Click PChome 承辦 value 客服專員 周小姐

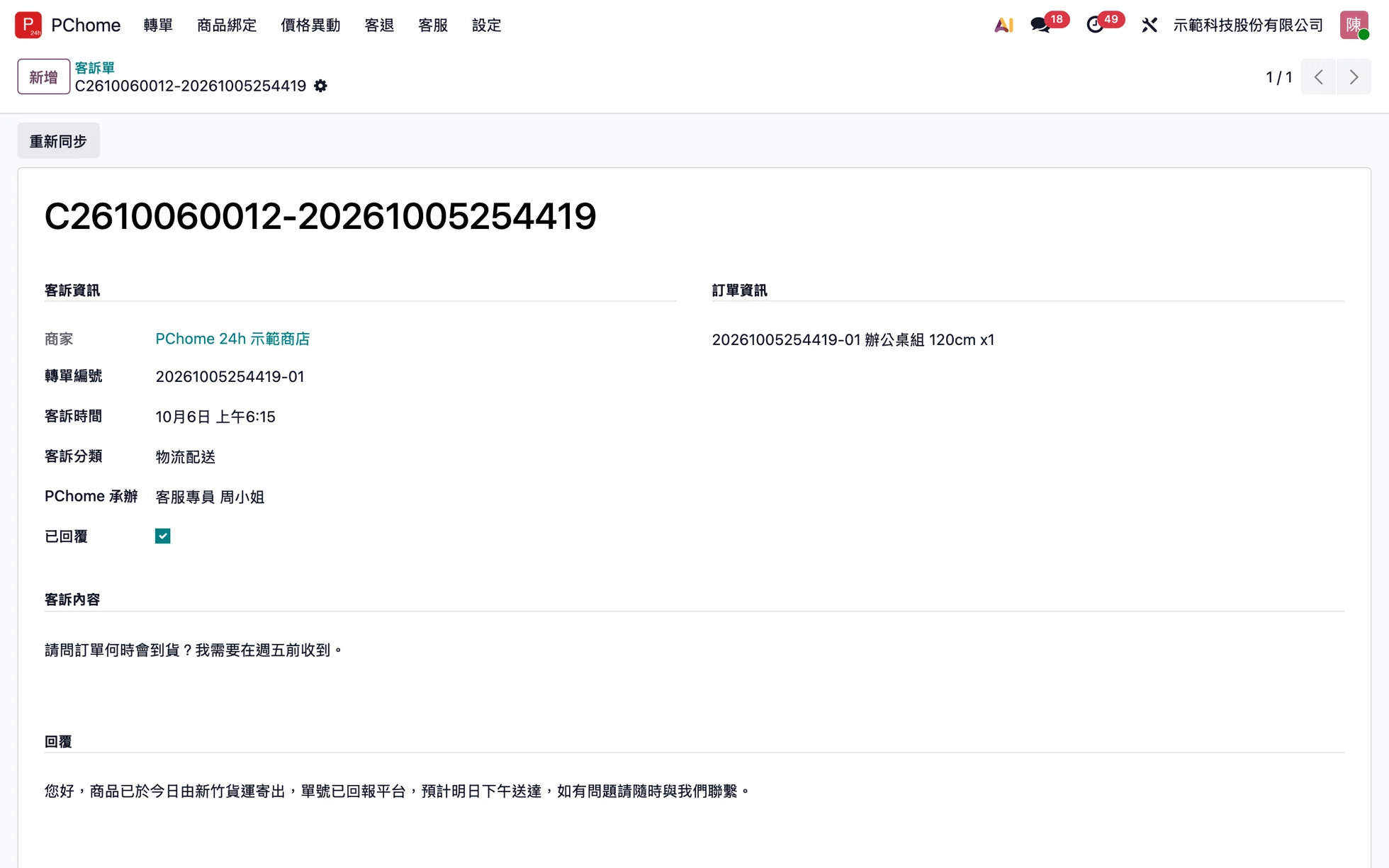[x=210, y=497]
